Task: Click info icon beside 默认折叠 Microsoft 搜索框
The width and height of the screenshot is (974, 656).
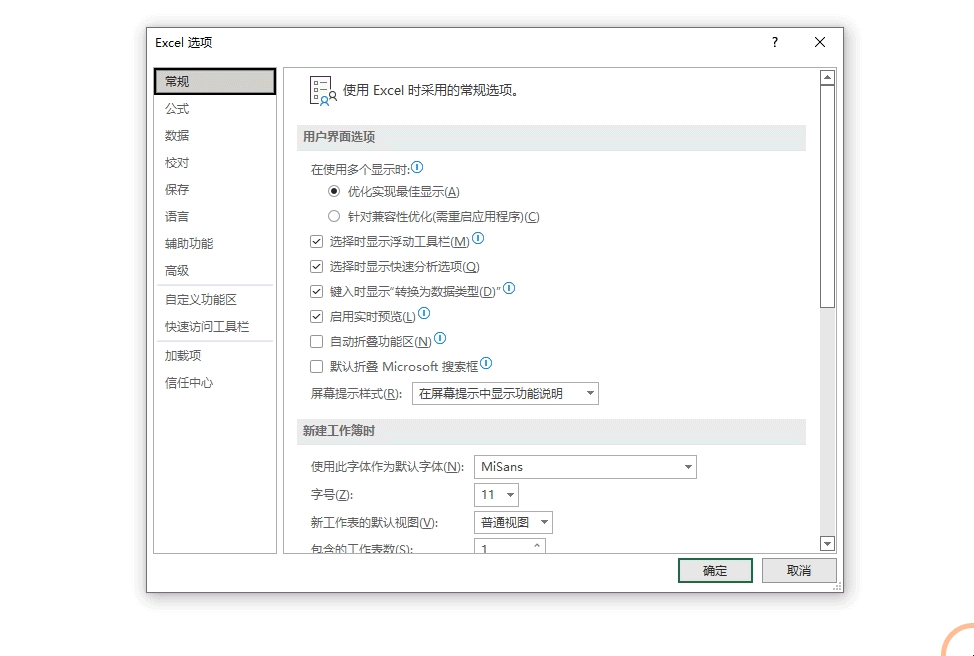Action: coord(486,363)
